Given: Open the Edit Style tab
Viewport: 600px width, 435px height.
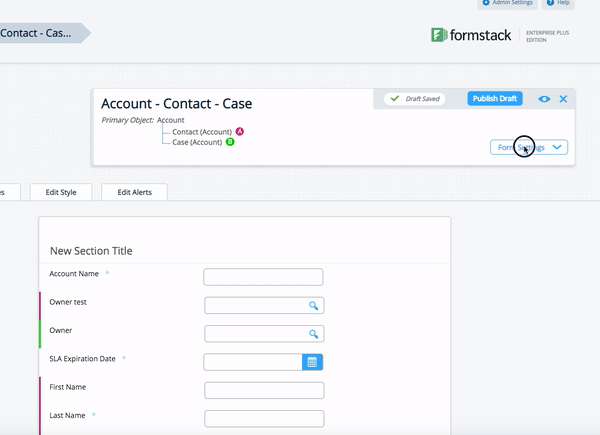Looking at the screenshot, I should point(61,192).
